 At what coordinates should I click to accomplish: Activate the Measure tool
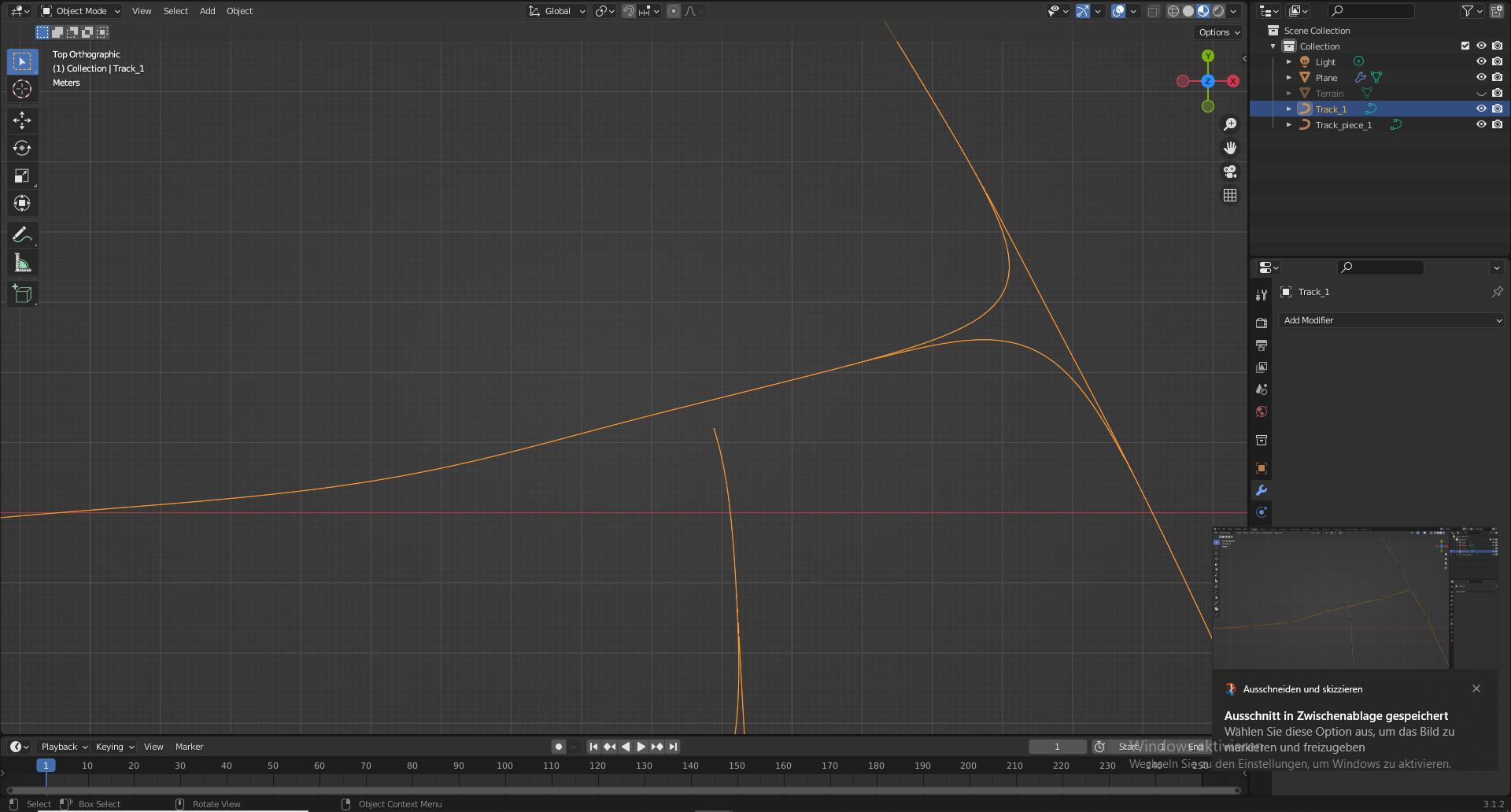click(22, 262)
